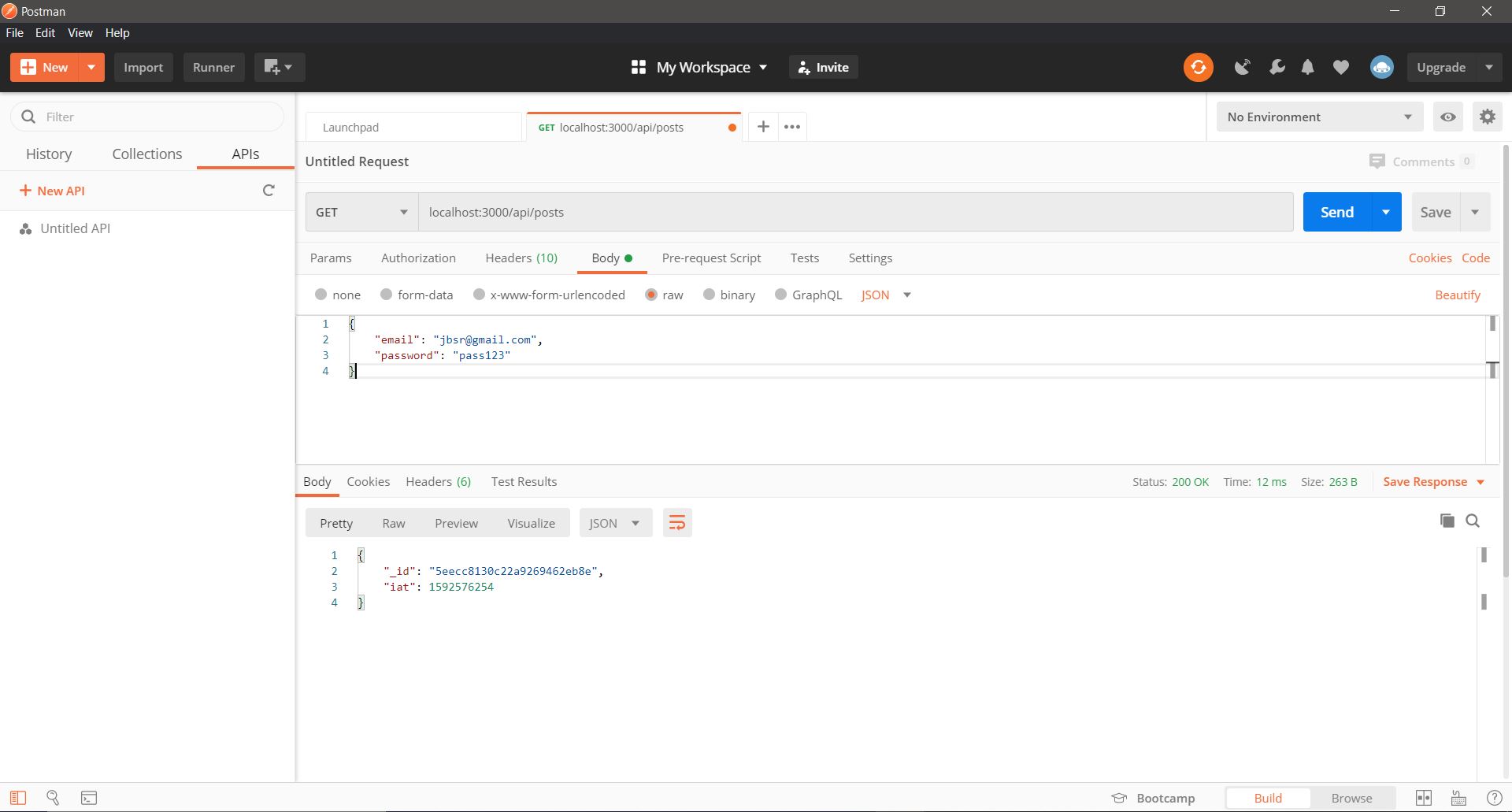Open response search with the magnifier icon

tap(1473, 521)
